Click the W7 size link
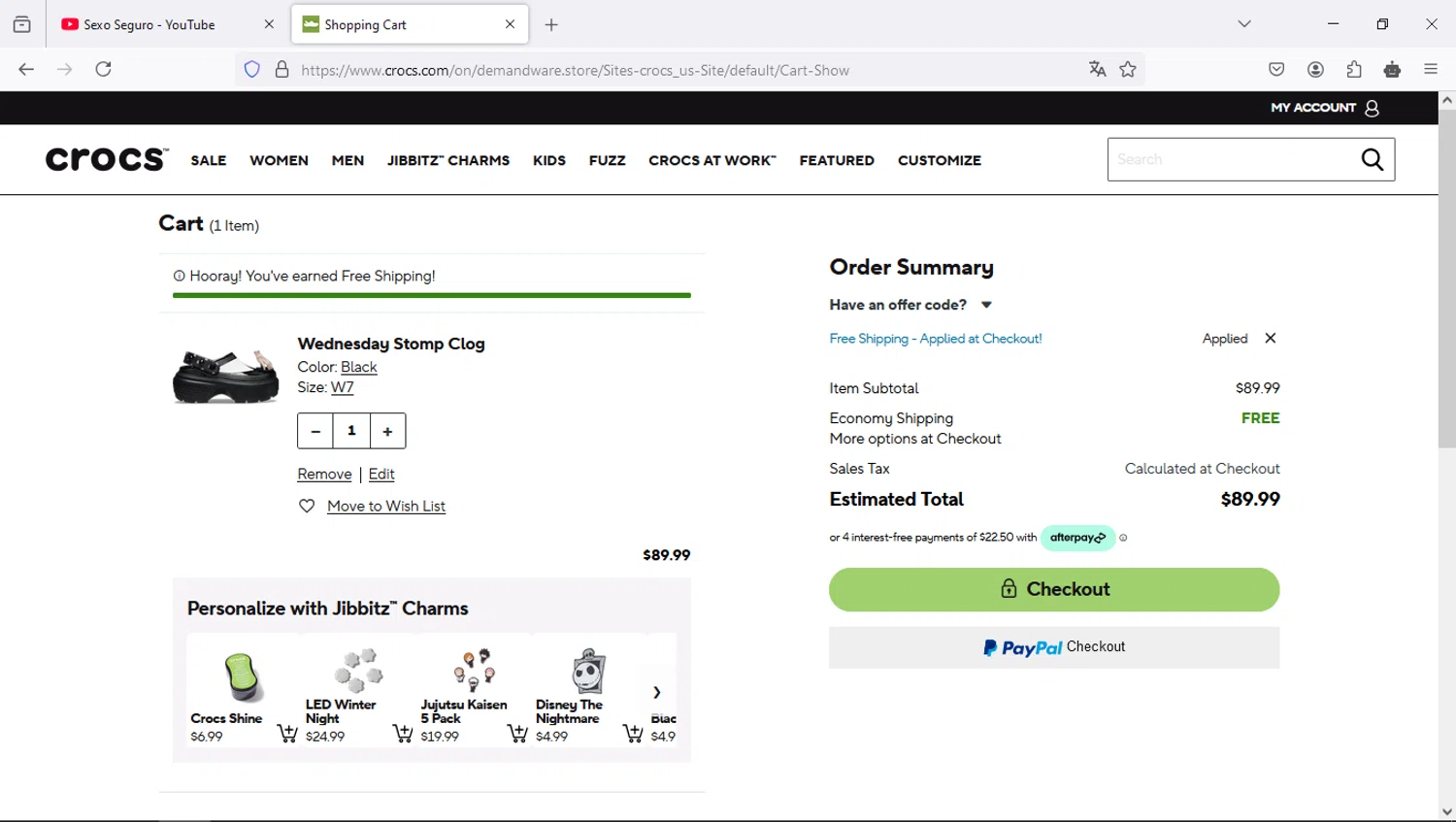Screen dimensions: 1456x822 pos(342,387)
